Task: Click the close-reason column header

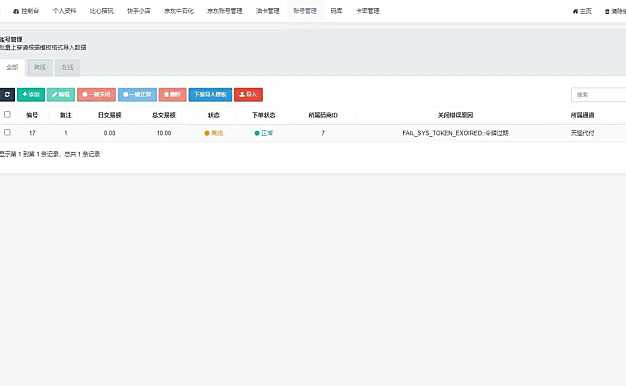Action: [x=456, y=115]
